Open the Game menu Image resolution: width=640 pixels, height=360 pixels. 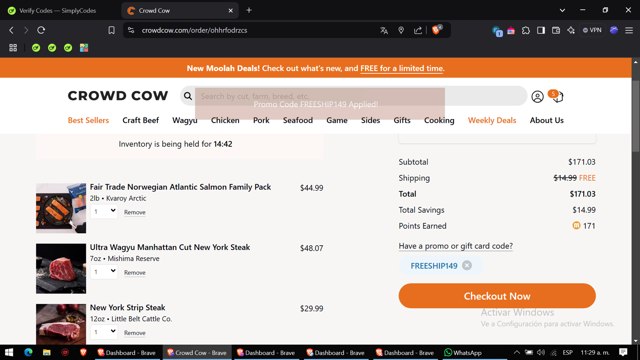337,120
